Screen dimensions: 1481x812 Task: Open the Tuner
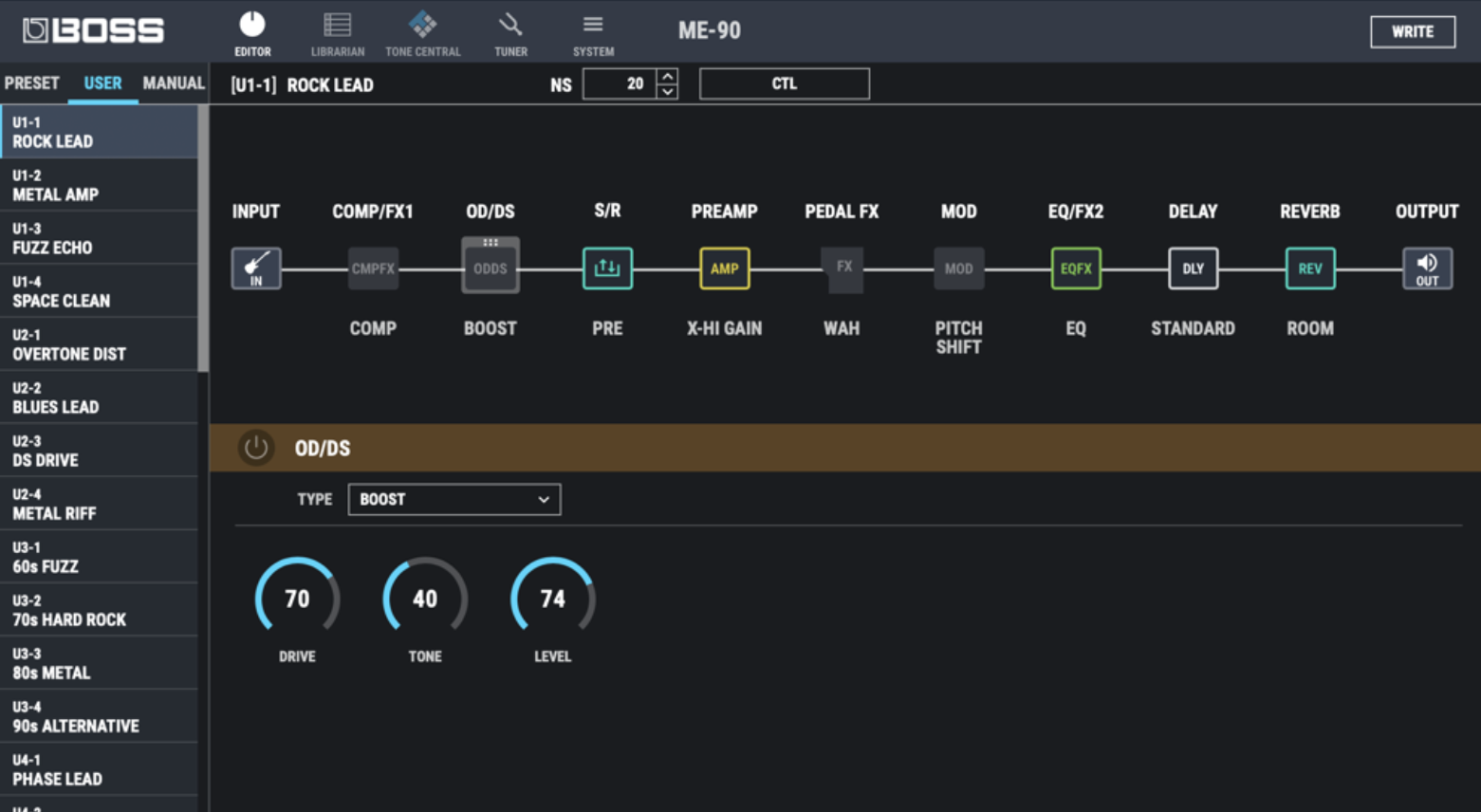(x=510, y=30)
